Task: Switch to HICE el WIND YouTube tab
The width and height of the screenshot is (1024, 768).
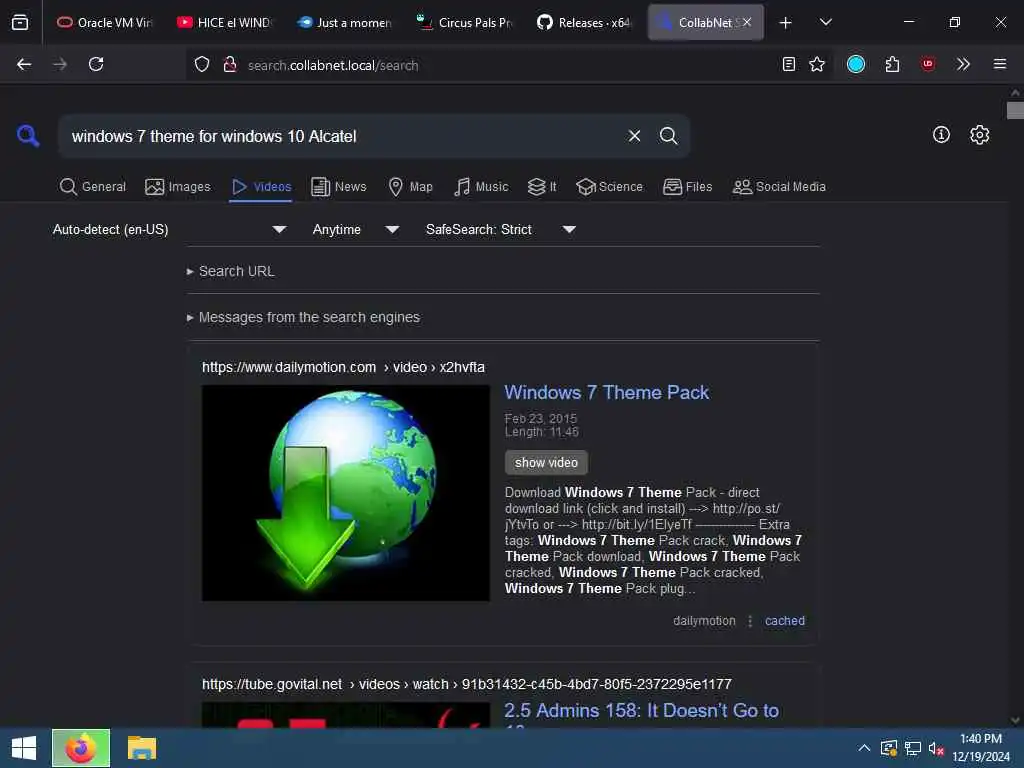Action: (224, 22)
